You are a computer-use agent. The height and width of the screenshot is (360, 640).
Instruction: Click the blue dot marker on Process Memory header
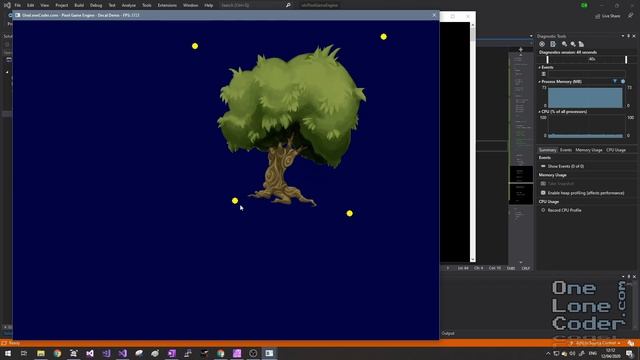pos(623,82)
